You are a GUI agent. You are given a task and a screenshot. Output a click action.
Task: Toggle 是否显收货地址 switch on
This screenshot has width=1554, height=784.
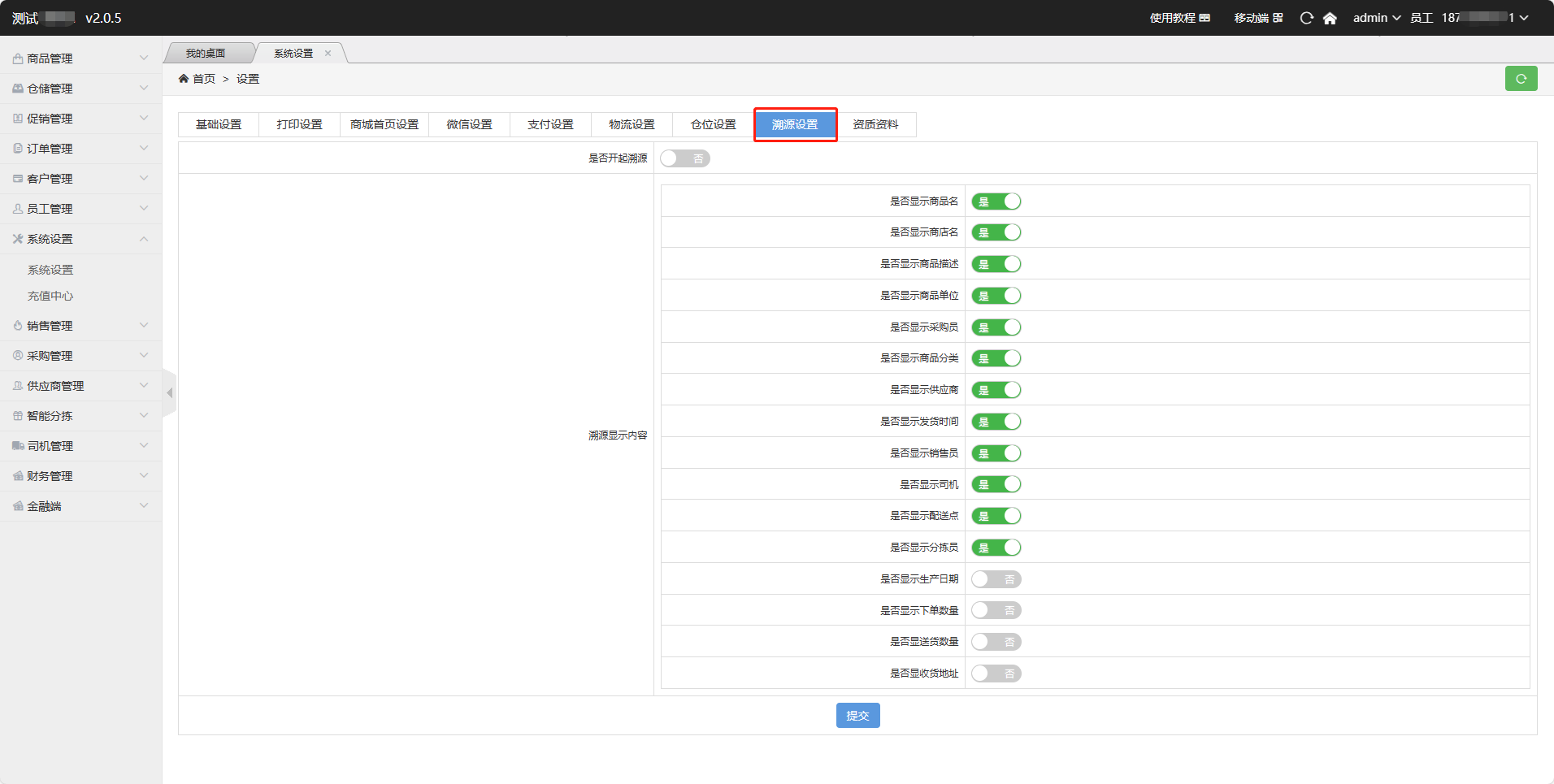[x=996, y=674]
